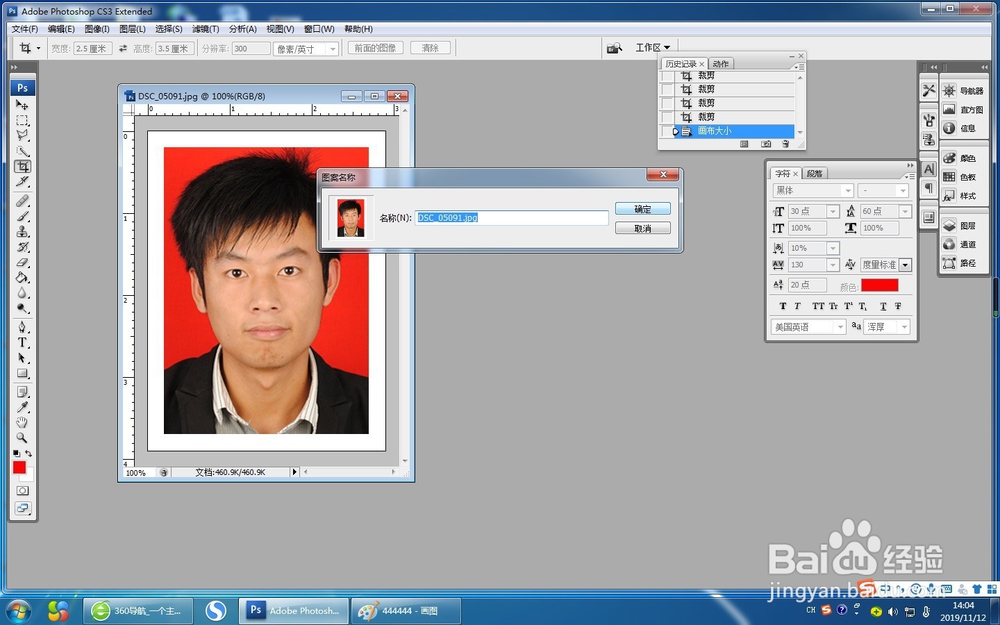
Task: Select the Rectangular Marquee tool
Action: [x=22, y=120]
